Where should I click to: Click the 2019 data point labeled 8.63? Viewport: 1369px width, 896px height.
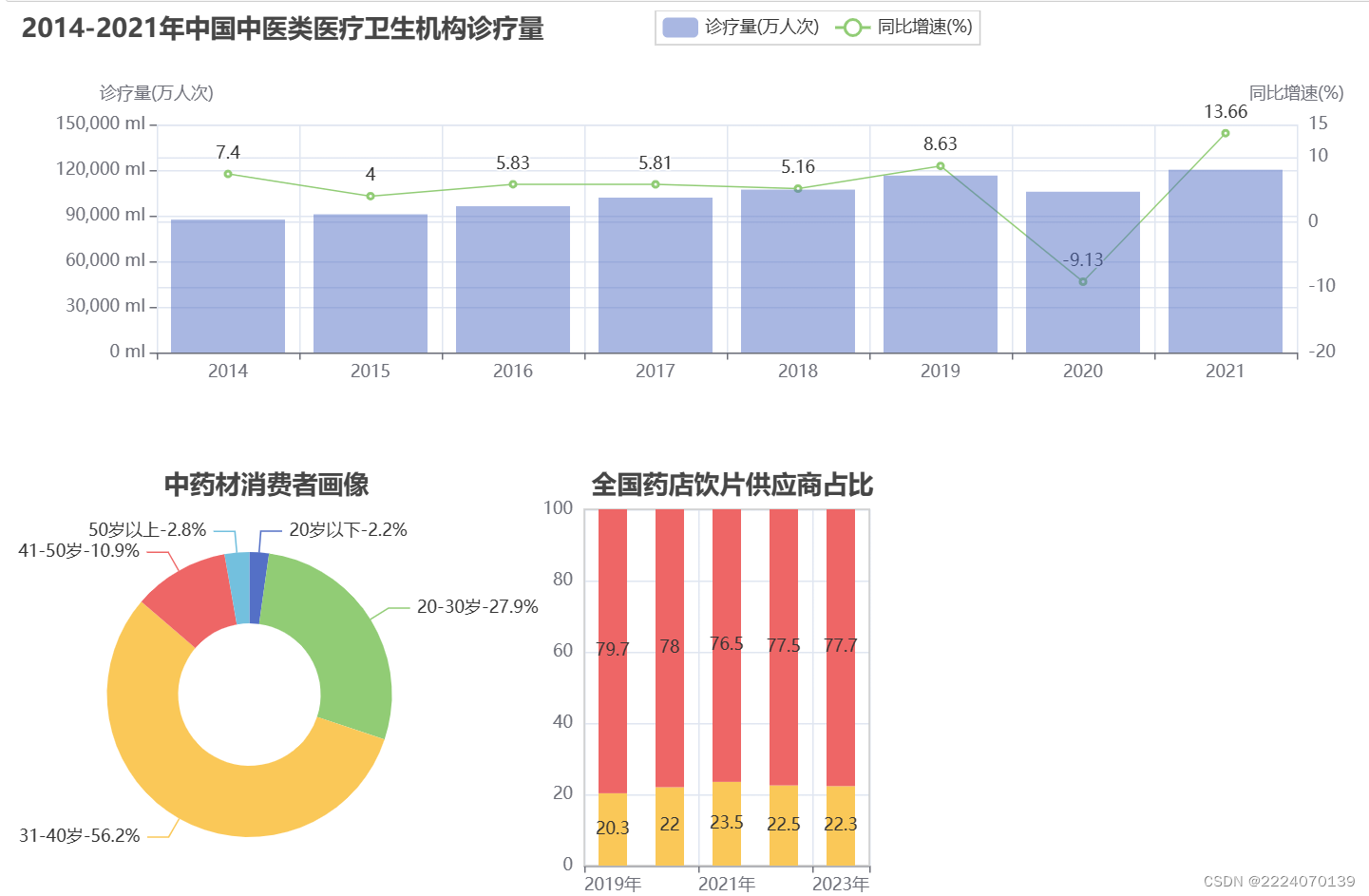(x=941, y=165)
